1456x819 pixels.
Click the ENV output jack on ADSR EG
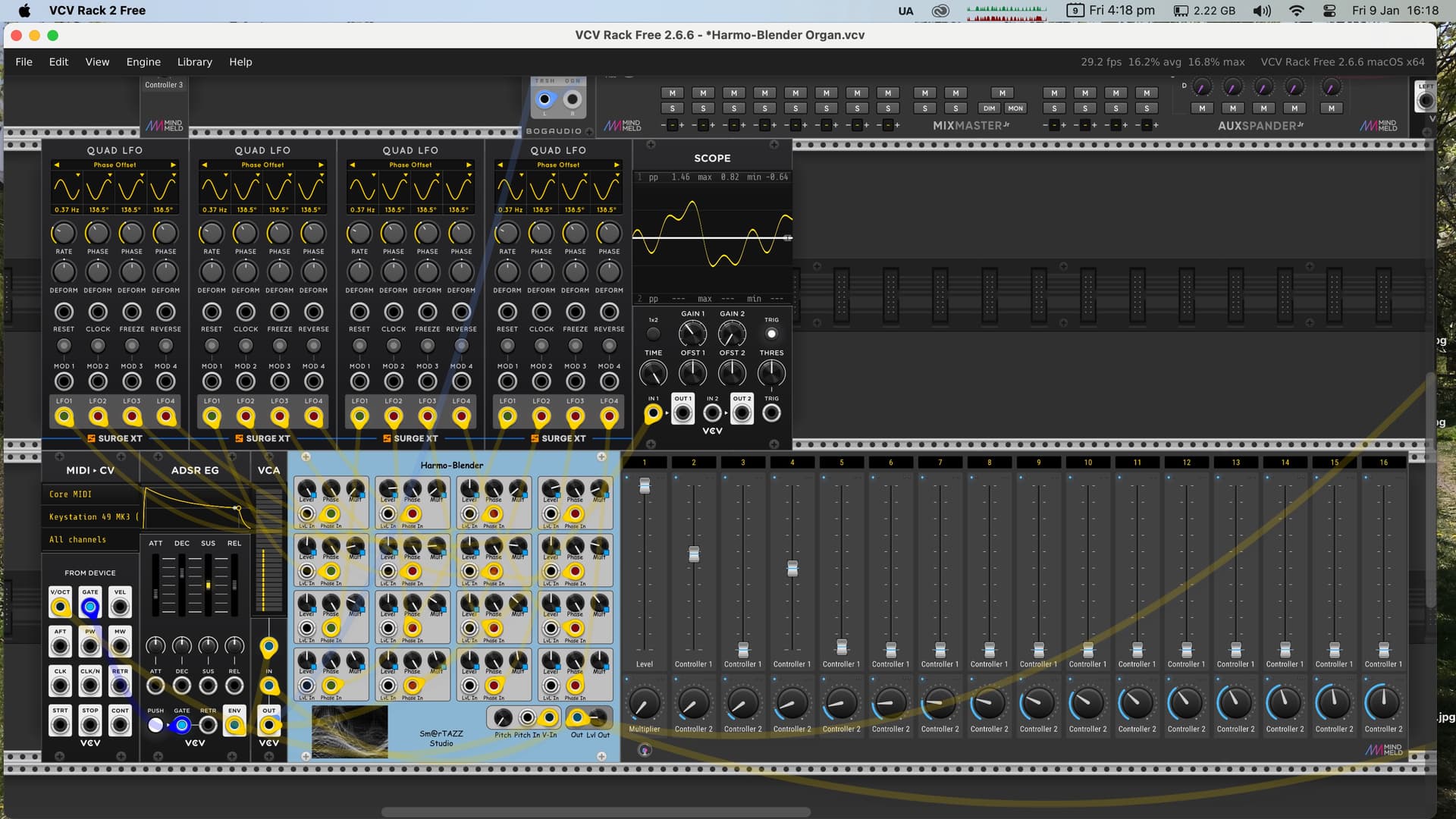[234, 726]
